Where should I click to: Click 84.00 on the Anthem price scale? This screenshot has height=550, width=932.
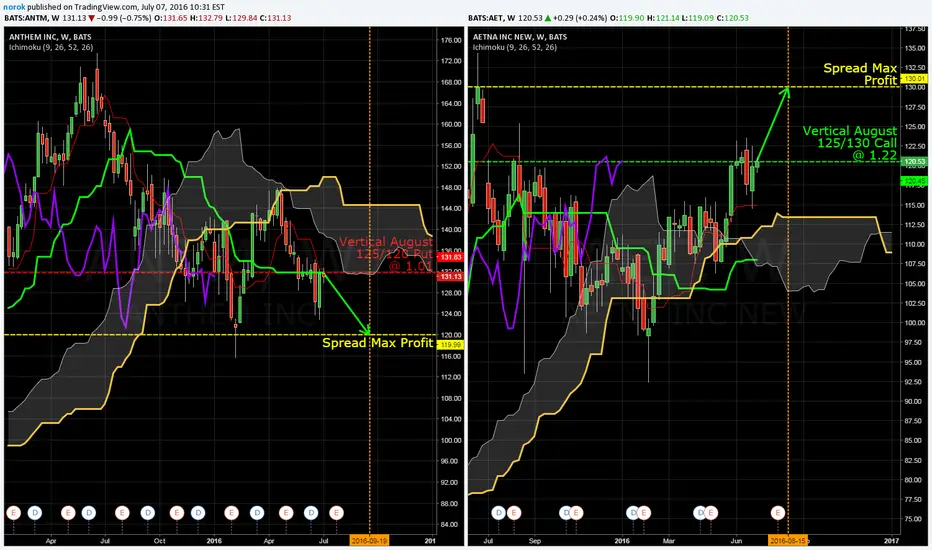tap(449, 524)
